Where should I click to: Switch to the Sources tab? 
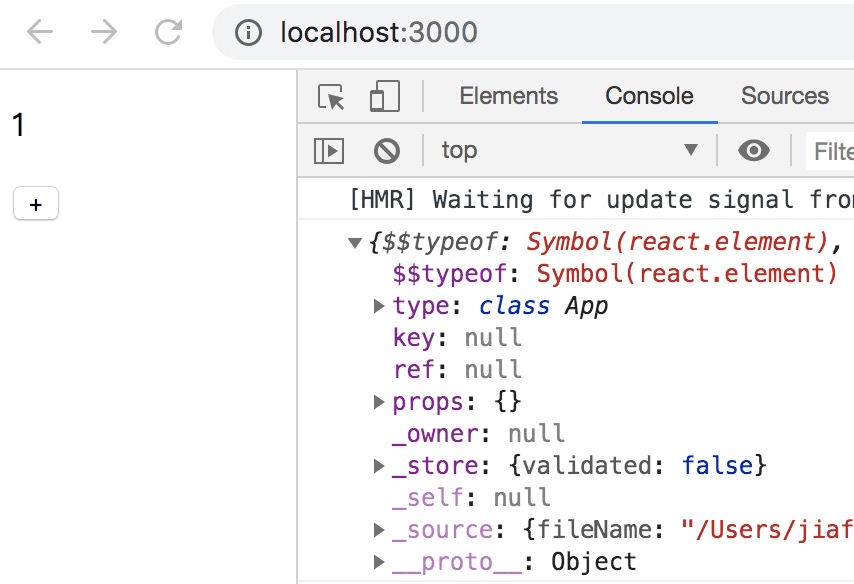coord(785,96)
